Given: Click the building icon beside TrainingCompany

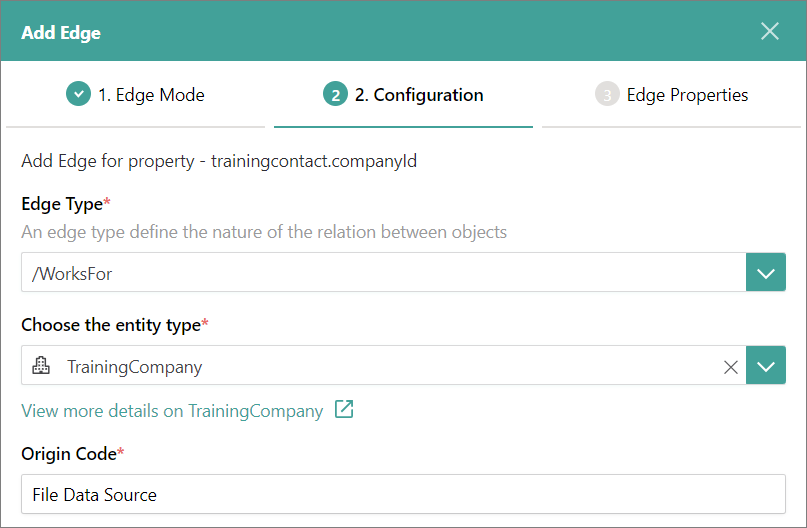Looking at the screenshot, I should pyautogui.click(x=42, y=366).
